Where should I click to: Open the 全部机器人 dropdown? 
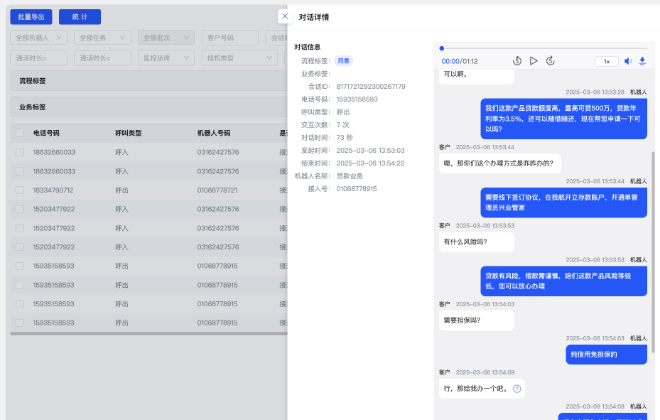pyautogui.click(x=40, y=38)
